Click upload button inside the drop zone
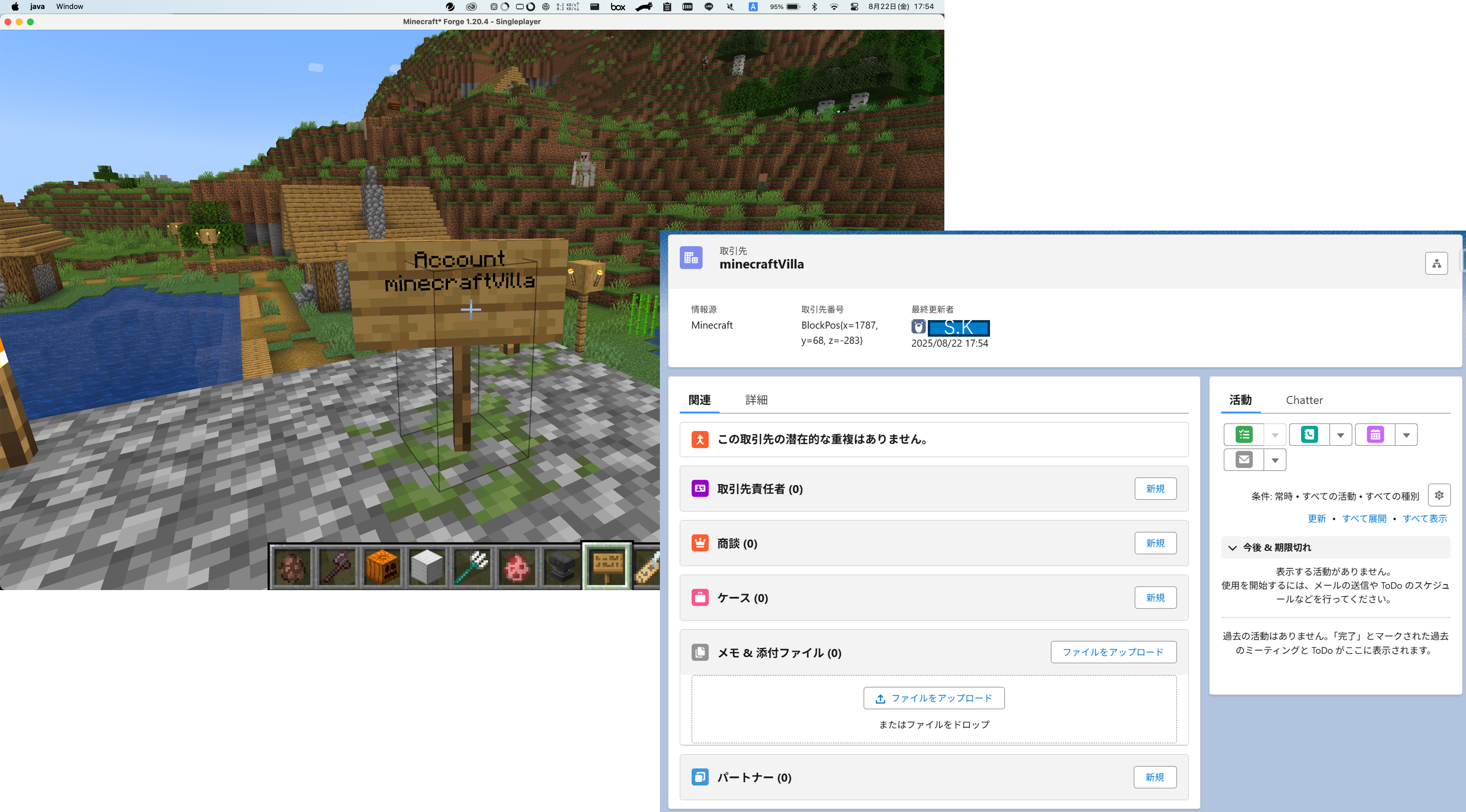1466x812 pixels. click(x=934, y=698)
